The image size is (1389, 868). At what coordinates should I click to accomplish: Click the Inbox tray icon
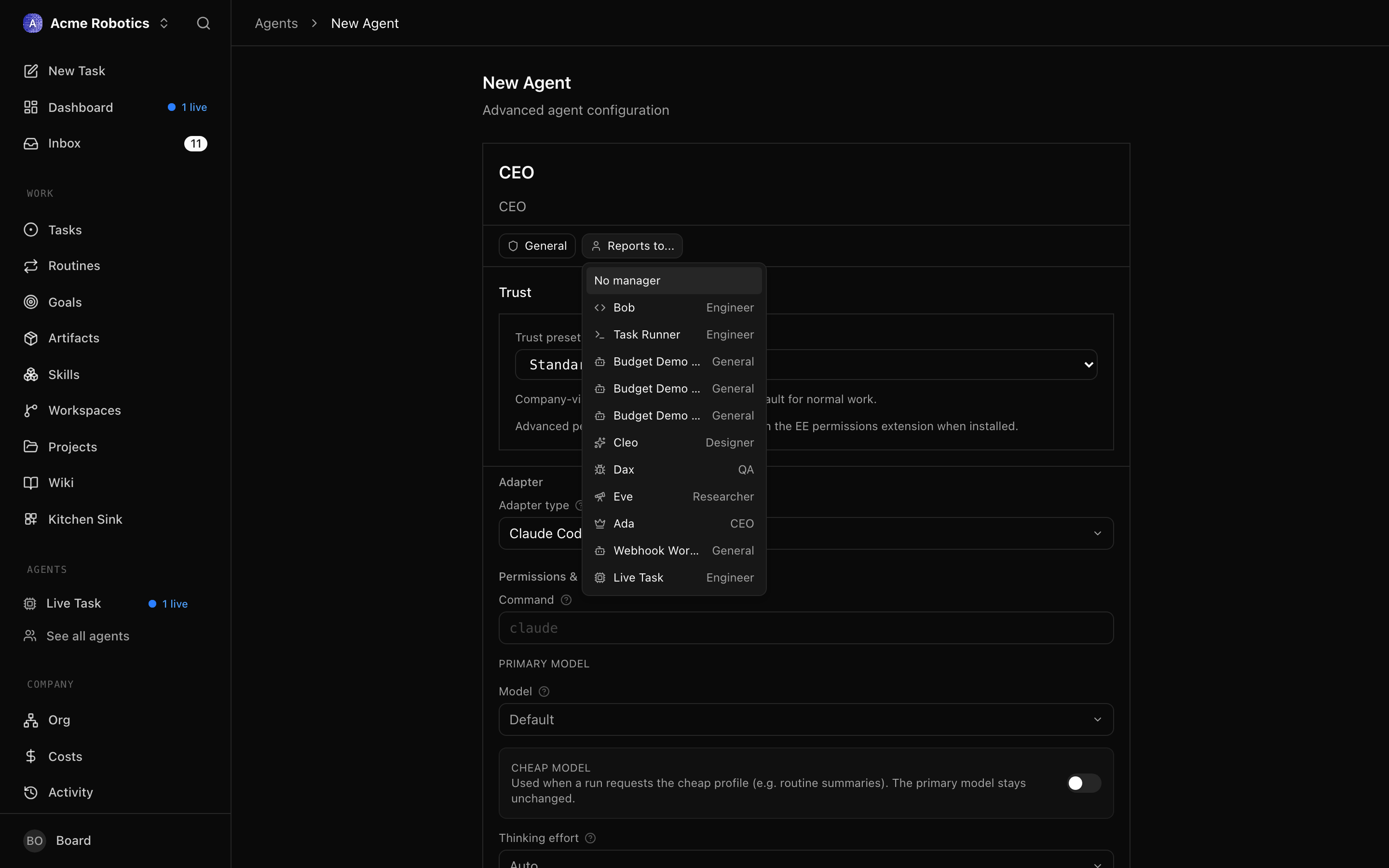(31, 144)
